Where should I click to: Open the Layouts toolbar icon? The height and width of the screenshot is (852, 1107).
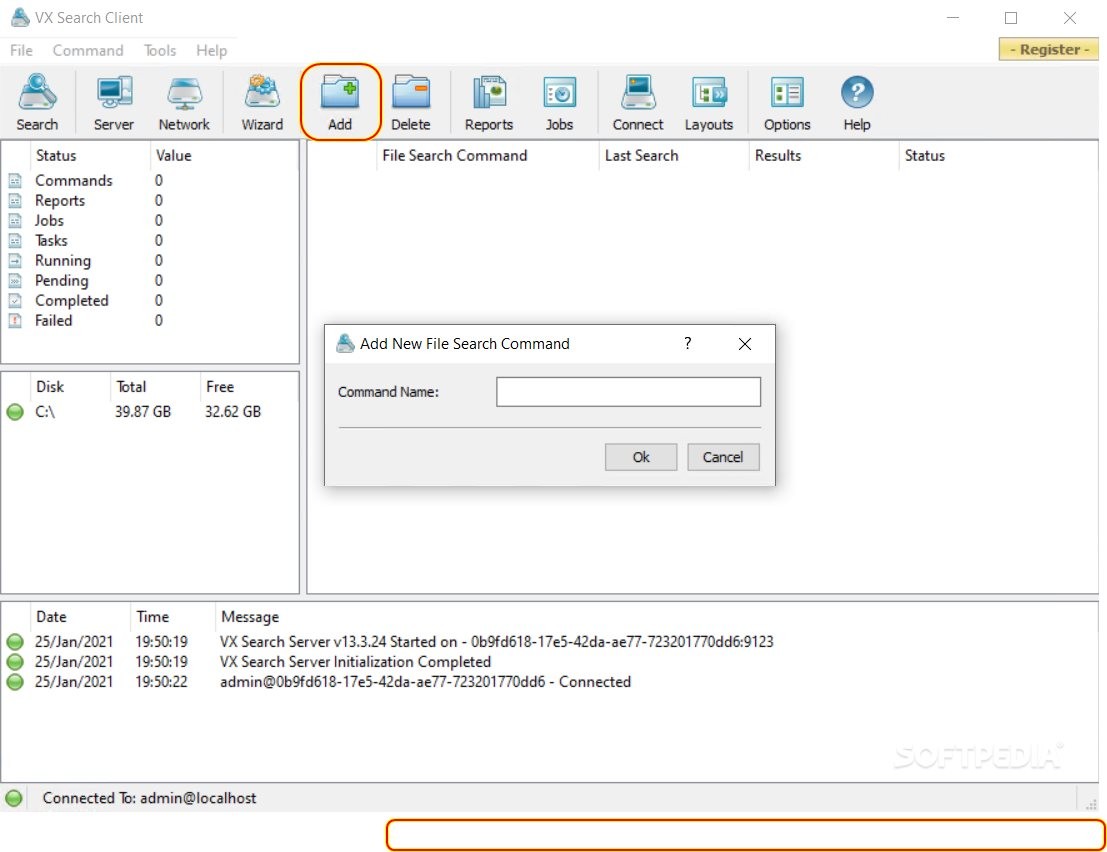pyautogui.click(x=709, y=102)
